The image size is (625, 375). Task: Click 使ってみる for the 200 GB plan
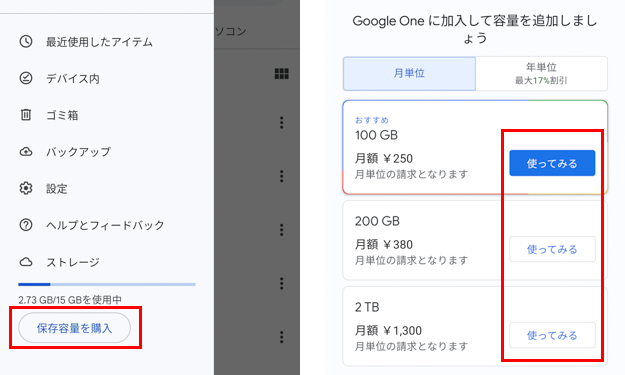click(x=552, y=249)
